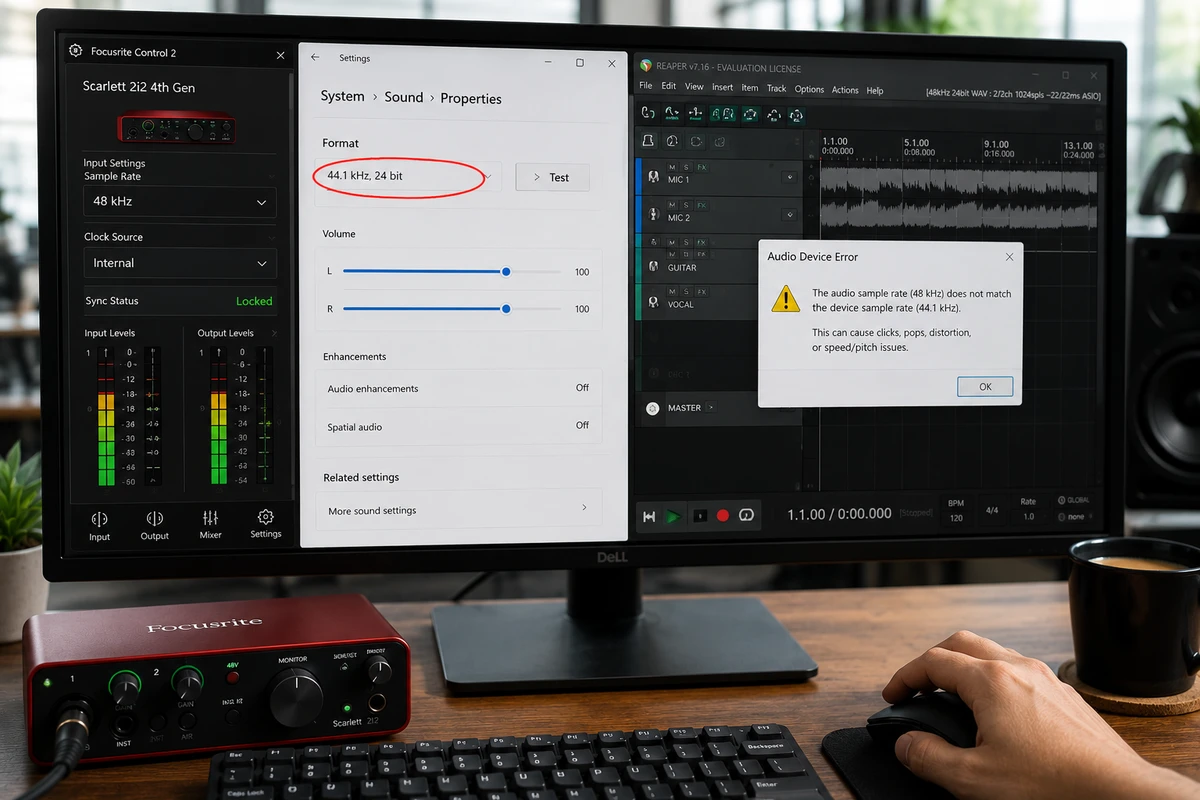
Task: Click the red Record button in REAPER
Action: (x=723, y=516)
